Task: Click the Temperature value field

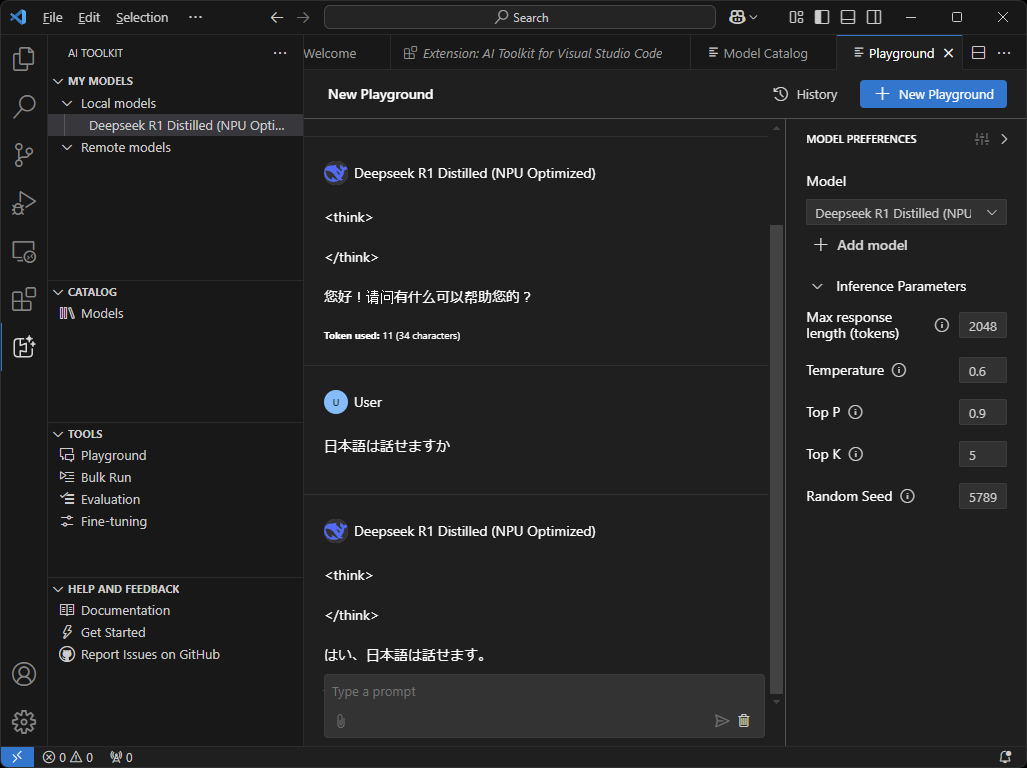Action: pyautogui.click(x=982, y=371)
